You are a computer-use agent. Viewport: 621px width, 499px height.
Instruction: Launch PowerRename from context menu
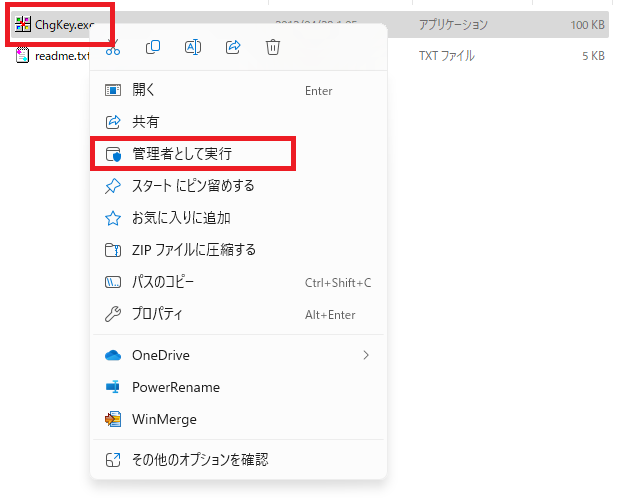pos(175,387)
